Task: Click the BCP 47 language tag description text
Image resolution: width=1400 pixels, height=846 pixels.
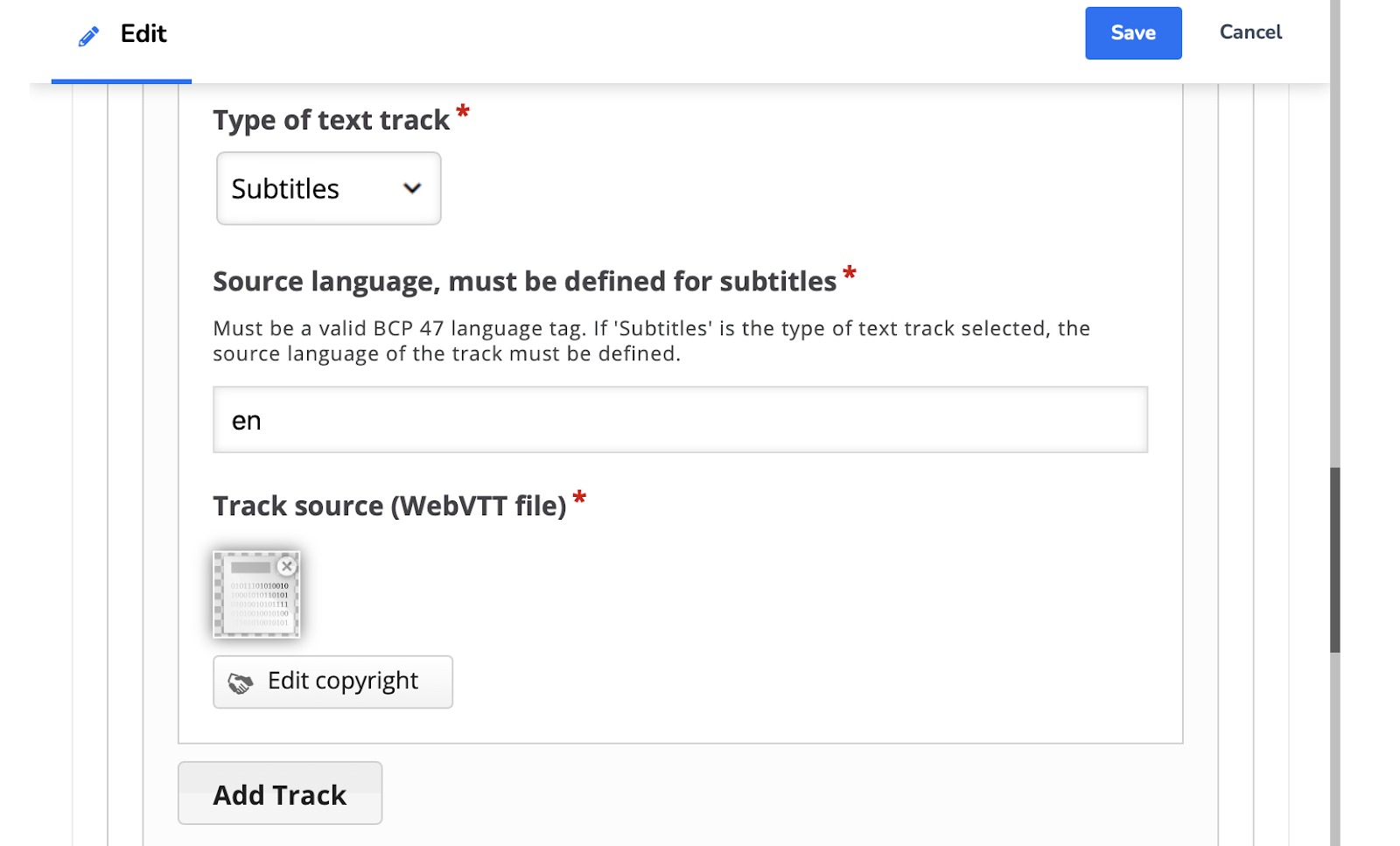Action: pos(651,341)
